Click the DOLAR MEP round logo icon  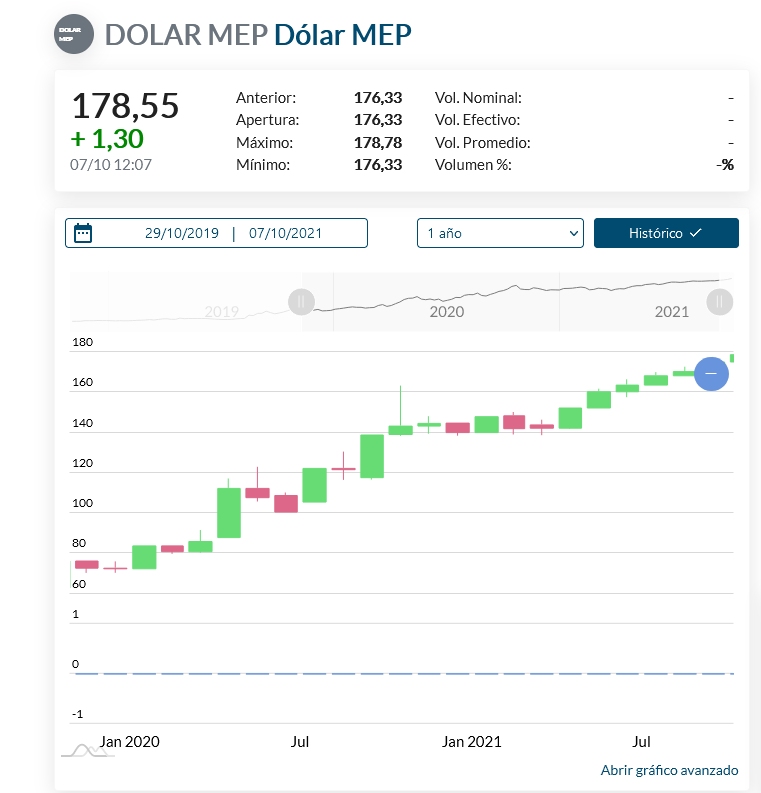tap(70, 33)
